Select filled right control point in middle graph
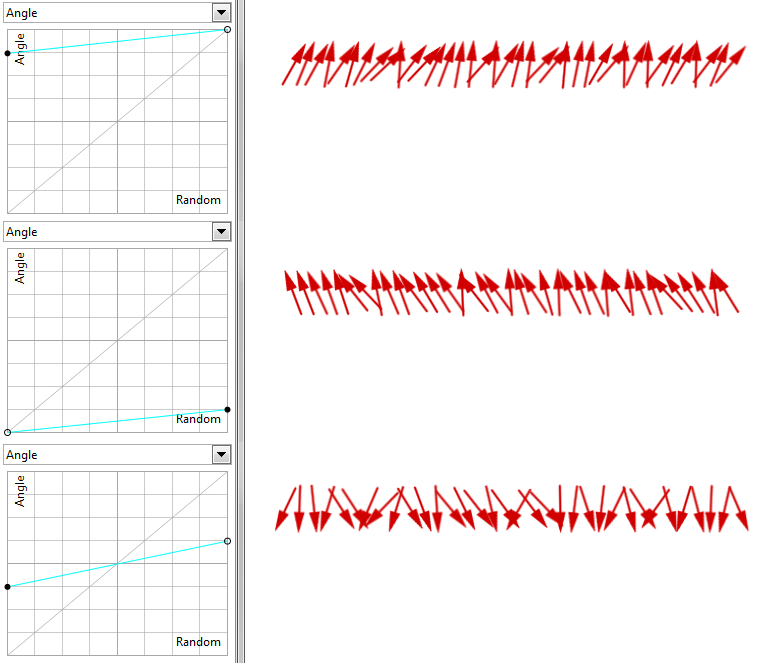The height and width of the screenshot is (663, 774). [227, 409]
